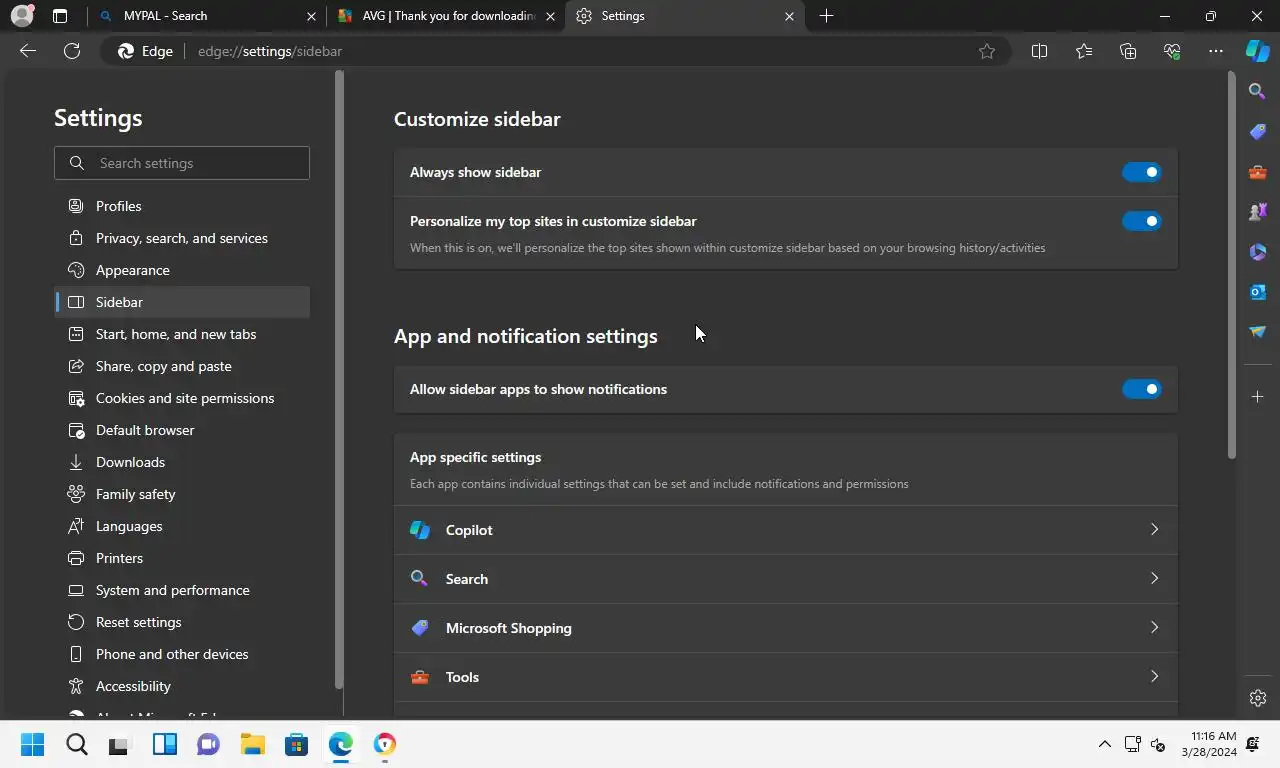Image resolution: width=1280 pixels, height=768 pixels.
Task: Open Languages settings section
Action: (x=182, y=526)
